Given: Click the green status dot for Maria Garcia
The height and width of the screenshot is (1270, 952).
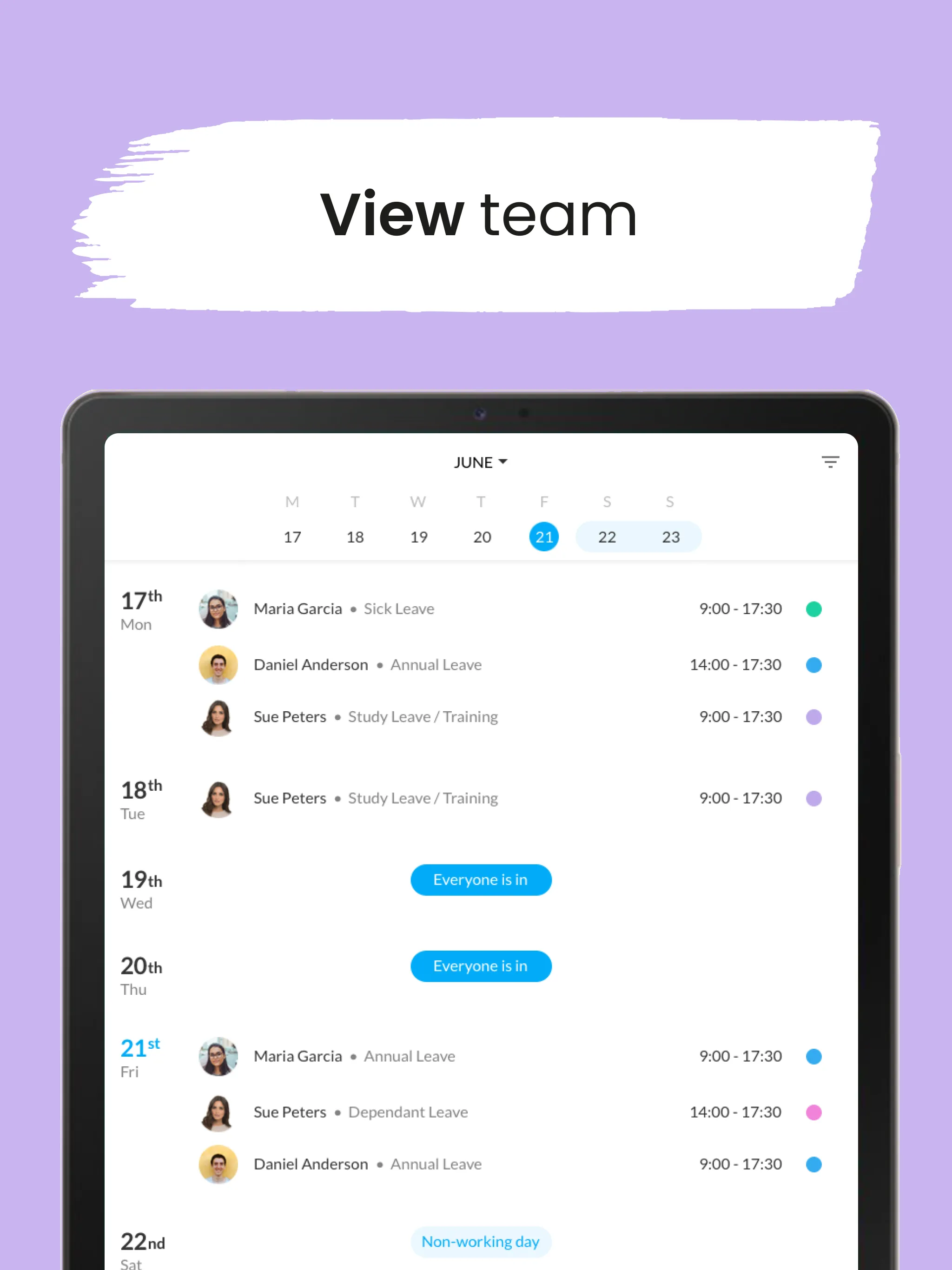Looking at the screenshot, I should click(x=816, y=609).
